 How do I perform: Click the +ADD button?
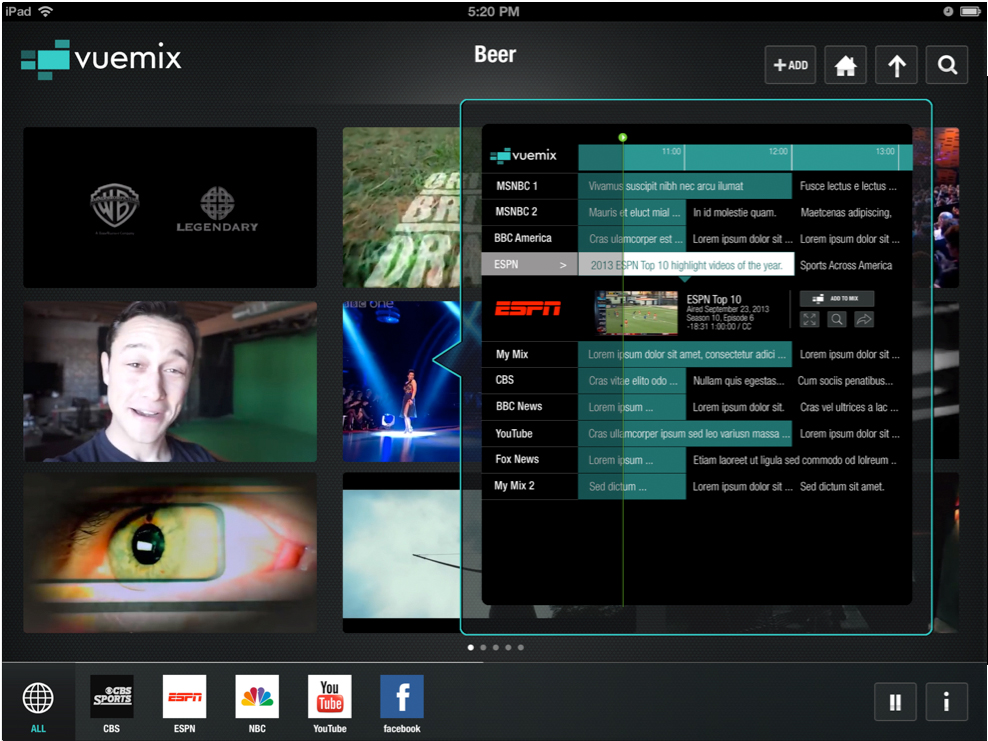[790, 65]
